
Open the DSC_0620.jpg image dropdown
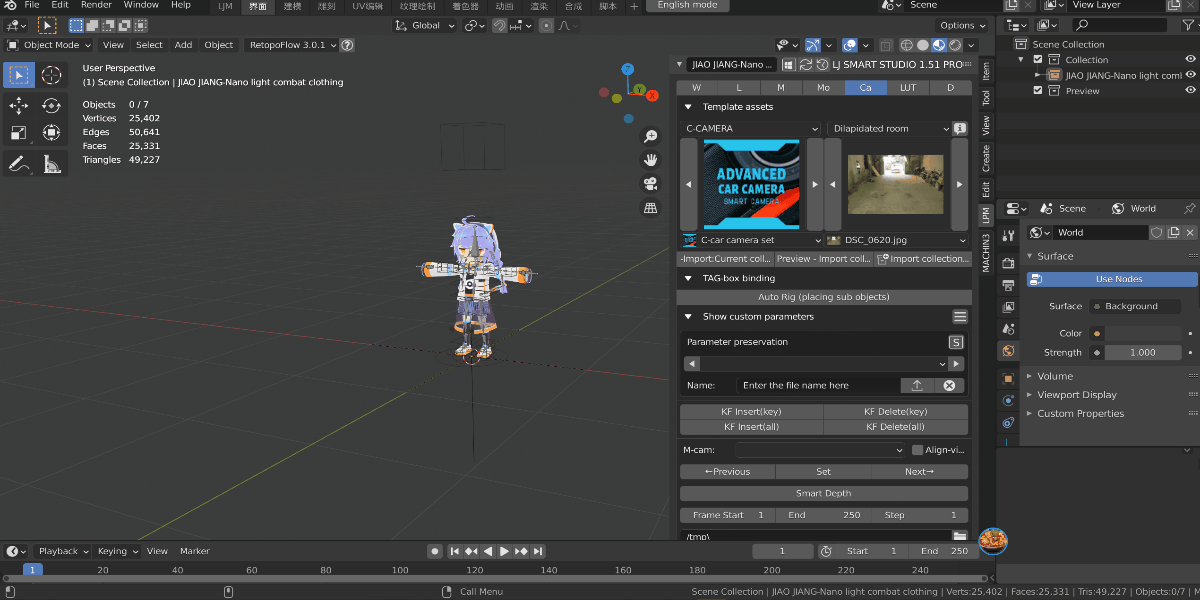click(897, 241)
